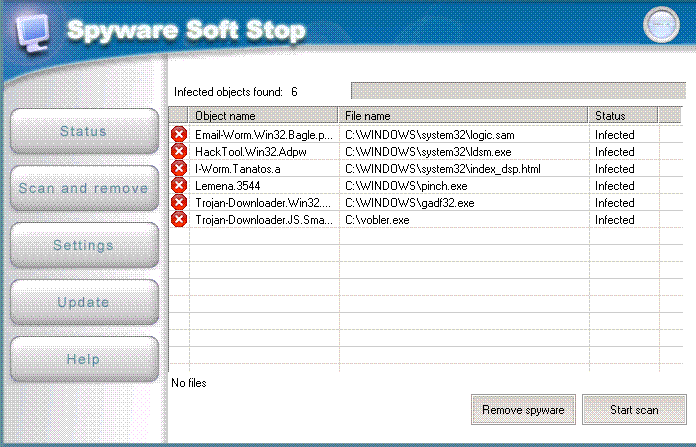696x447 pixels.
Task: Select the Trojan-Downloader.Win32.... object name
Action: 263,203
